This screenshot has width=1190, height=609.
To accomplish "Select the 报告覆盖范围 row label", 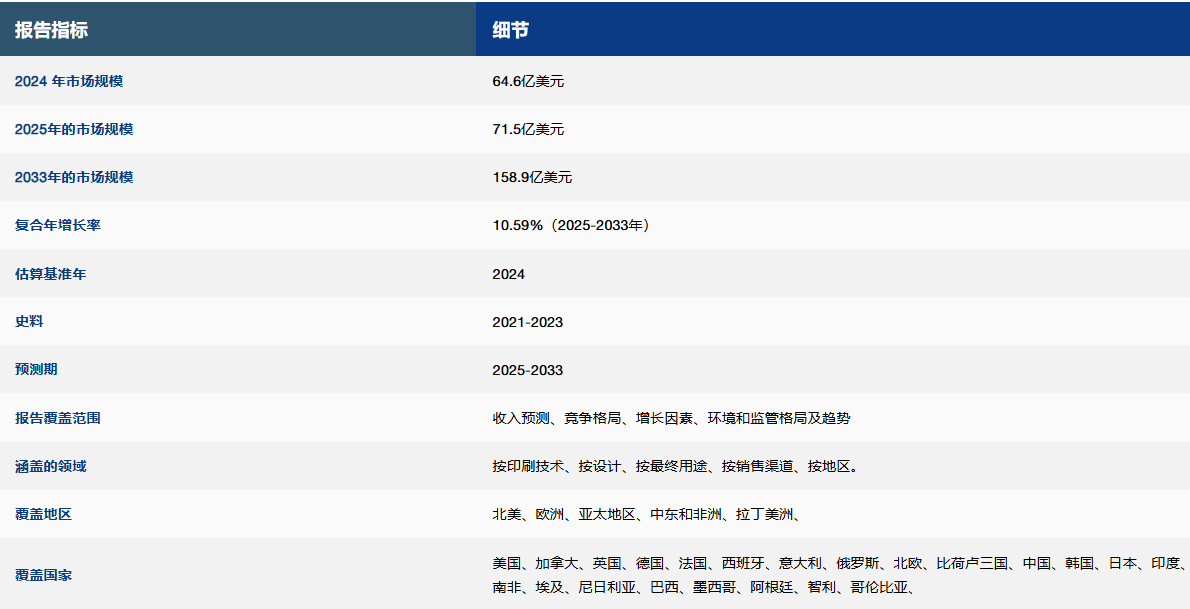I will coord(58,418).
